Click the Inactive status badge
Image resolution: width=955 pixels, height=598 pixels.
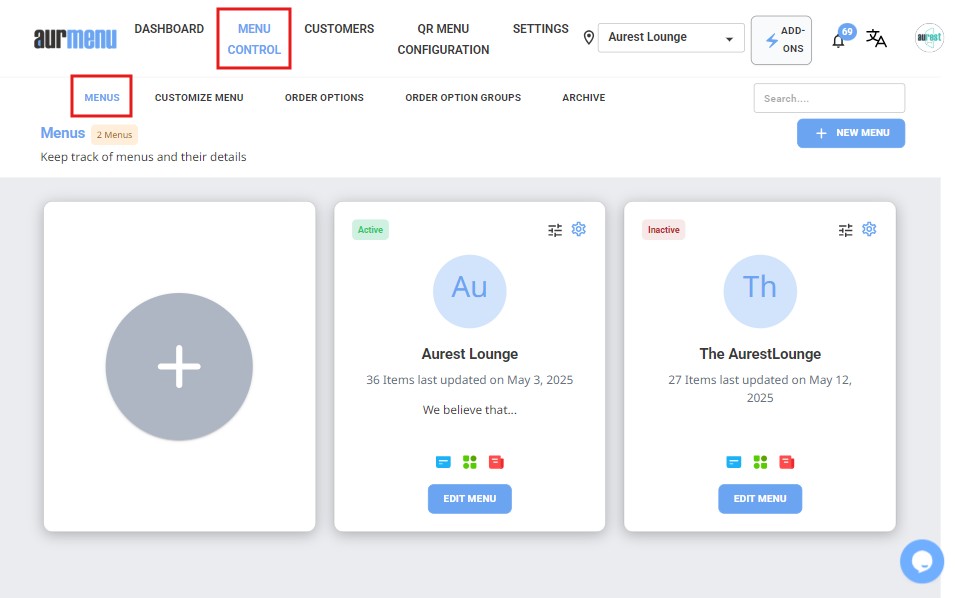coord(663,230)
